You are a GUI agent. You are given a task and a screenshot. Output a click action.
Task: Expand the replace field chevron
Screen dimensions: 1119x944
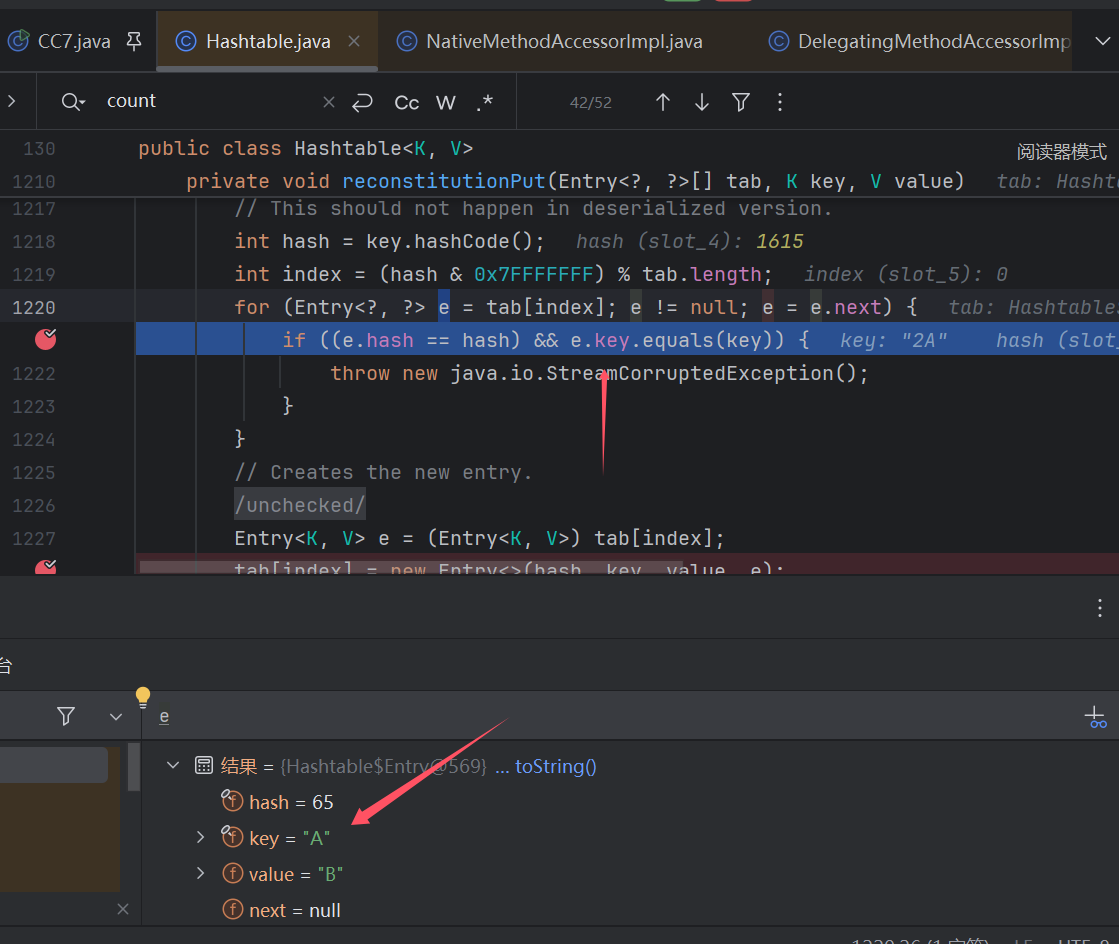11,101
